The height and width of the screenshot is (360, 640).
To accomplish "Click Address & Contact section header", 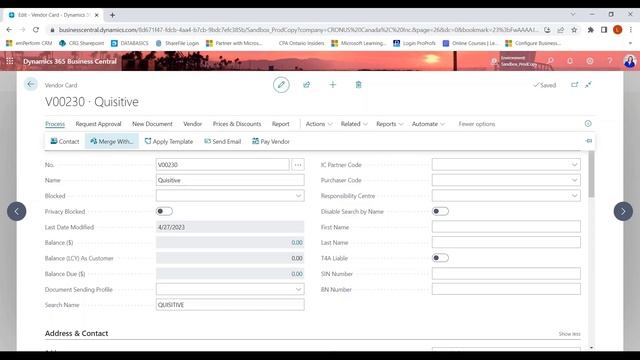I will point(76,333).
